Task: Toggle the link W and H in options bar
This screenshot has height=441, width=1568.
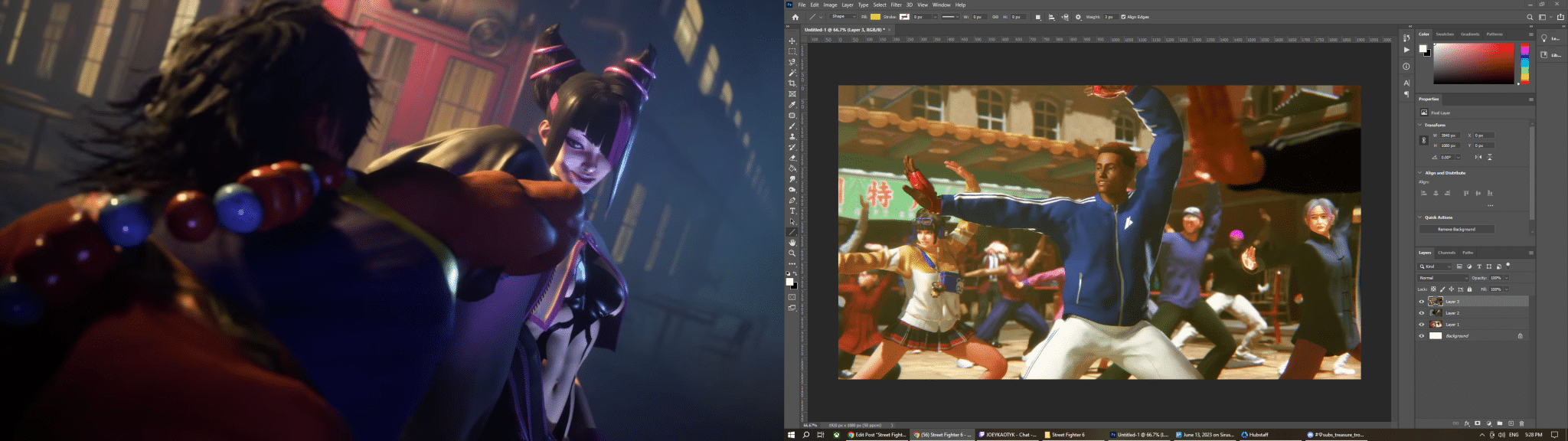Action: click(x=995, y=17)
